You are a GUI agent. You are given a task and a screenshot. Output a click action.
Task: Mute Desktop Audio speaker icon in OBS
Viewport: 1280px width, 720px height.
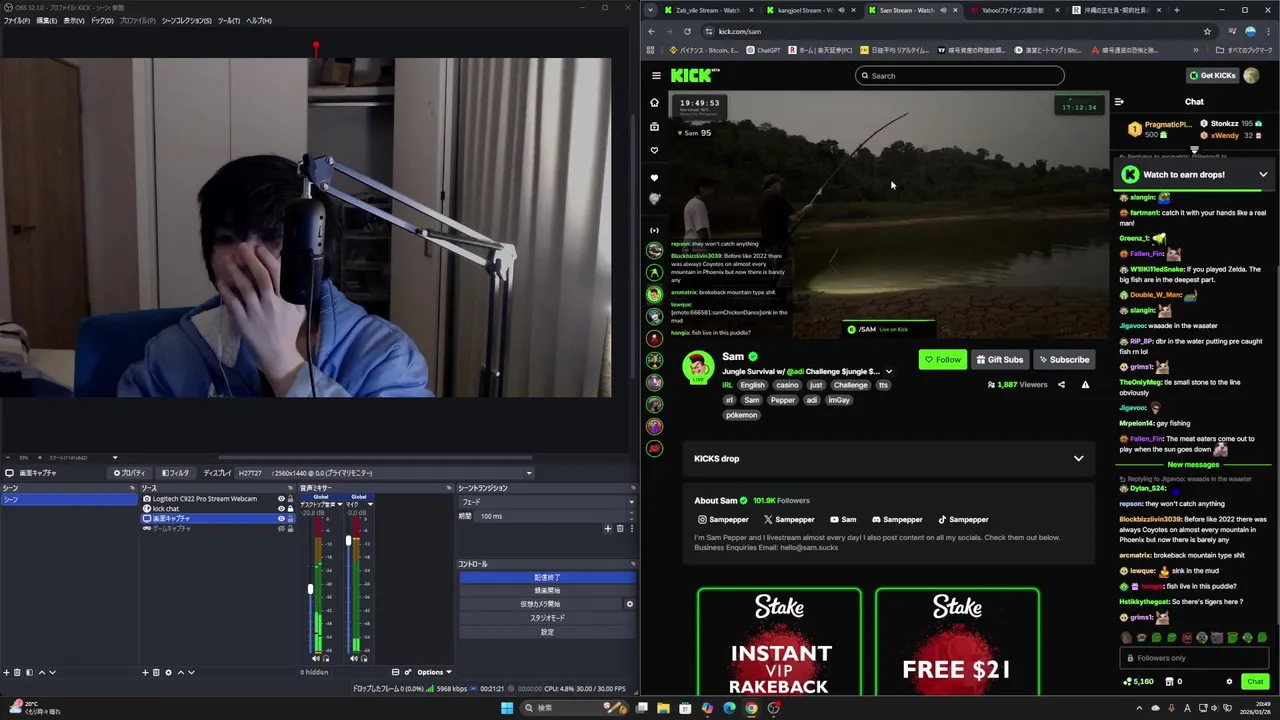click(316, 658)
